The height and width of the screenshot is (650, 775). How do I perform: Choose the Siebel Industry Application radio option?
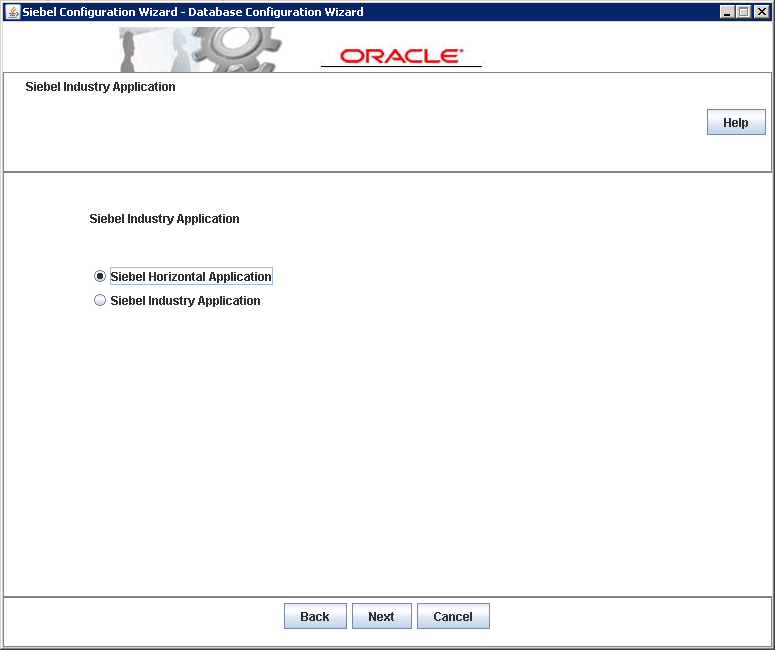(x=100, y=301)
